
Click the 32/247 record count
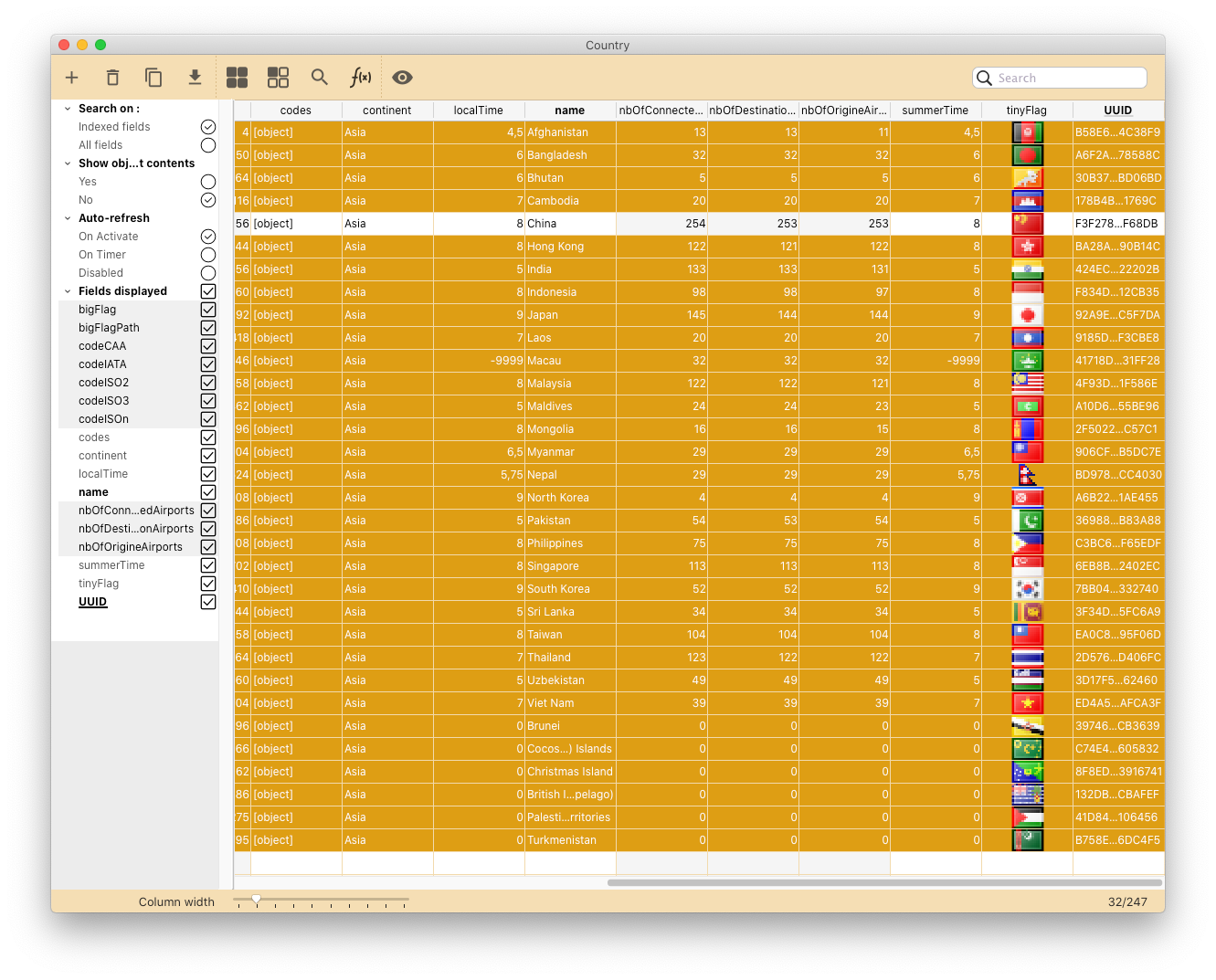point(1127,901)
